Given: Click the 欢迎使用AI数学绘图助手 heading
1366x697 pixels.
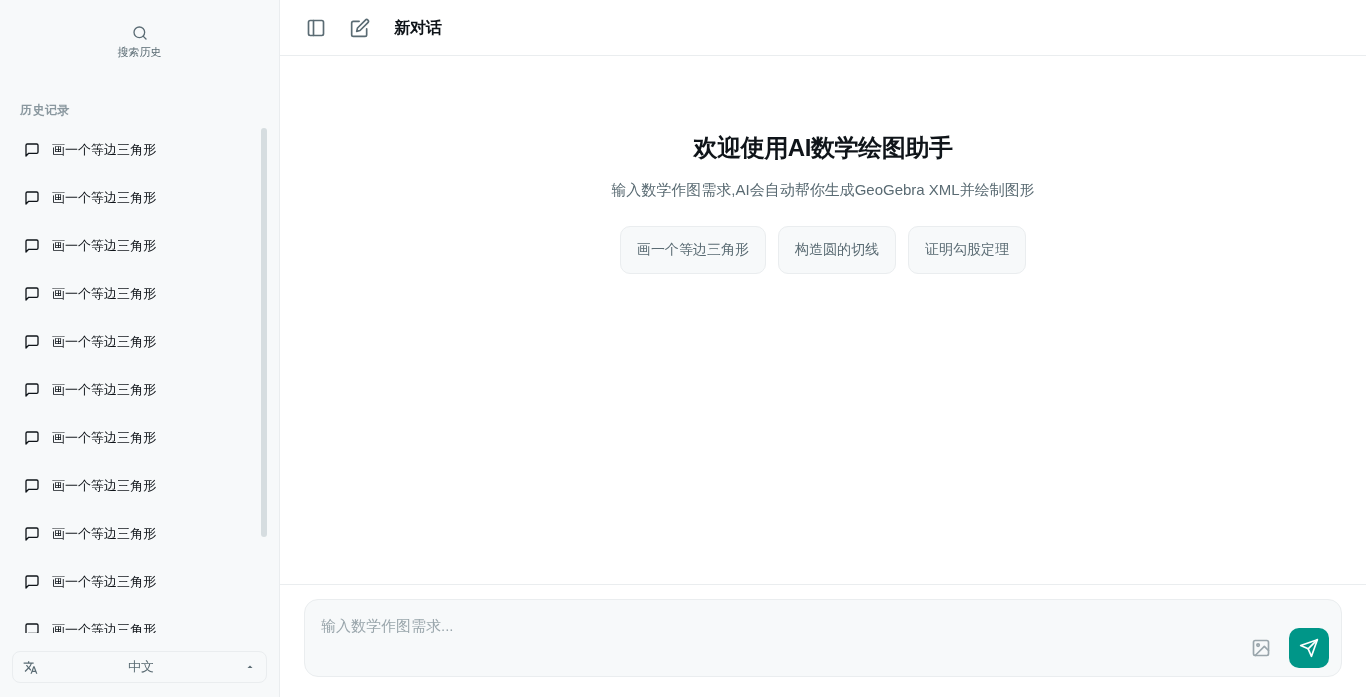Looking at the screenshot, I should (x=823, y=148).
